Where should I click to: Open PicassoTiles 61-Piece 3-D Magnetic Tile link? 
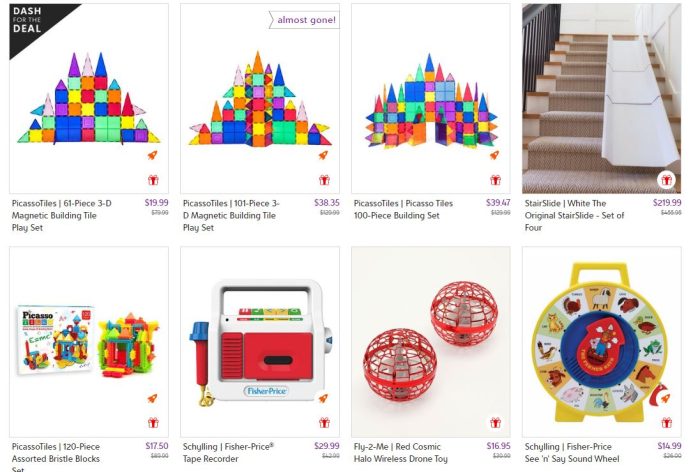pos(62,215)
